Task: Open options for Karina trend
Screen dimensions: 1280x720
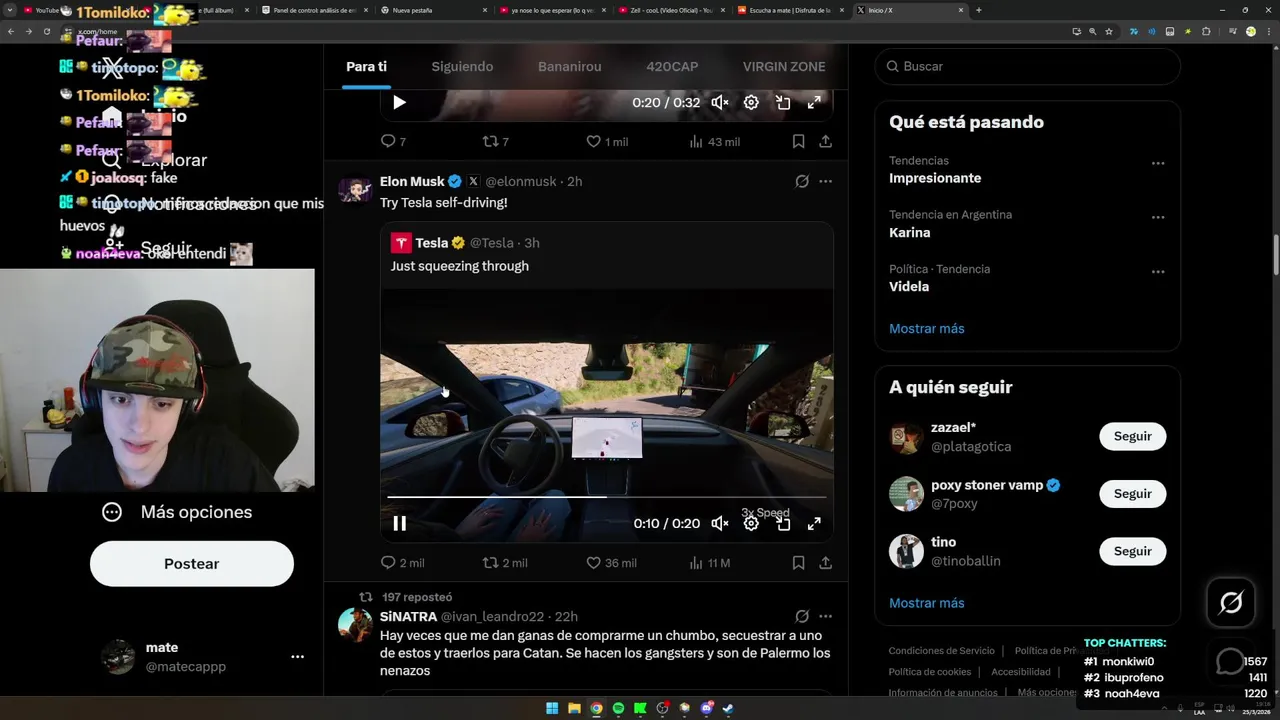Action: click(1157, 217)
